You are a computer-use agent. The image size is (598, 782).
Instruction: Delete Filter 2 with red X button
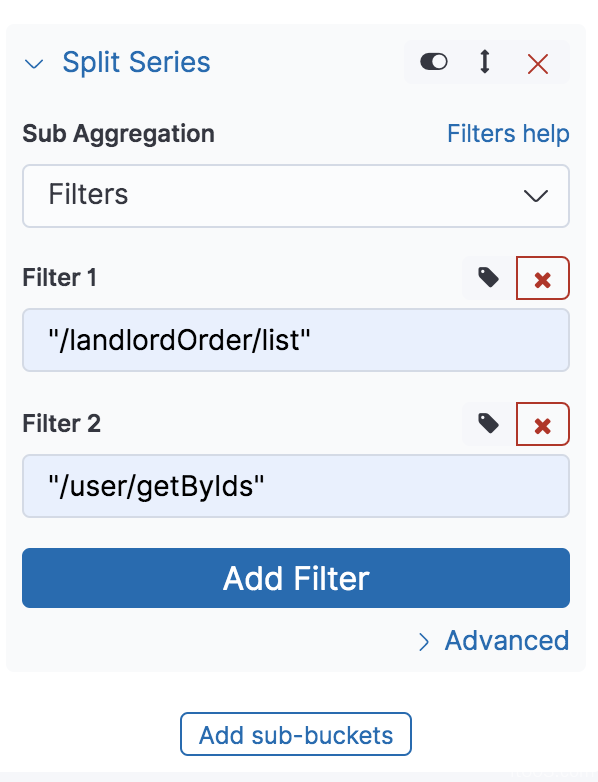[543, 424]
